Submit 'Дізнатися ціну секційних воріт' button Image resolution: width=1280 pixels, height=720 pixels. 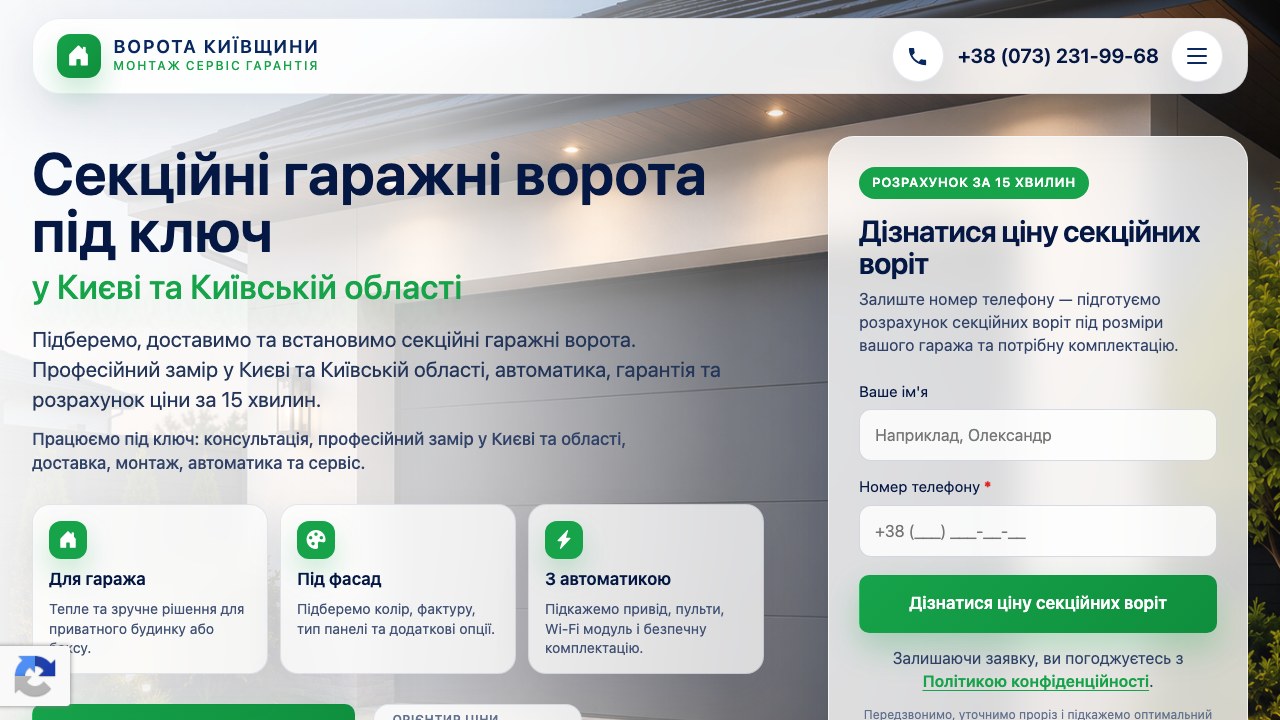coord(1038,604)
